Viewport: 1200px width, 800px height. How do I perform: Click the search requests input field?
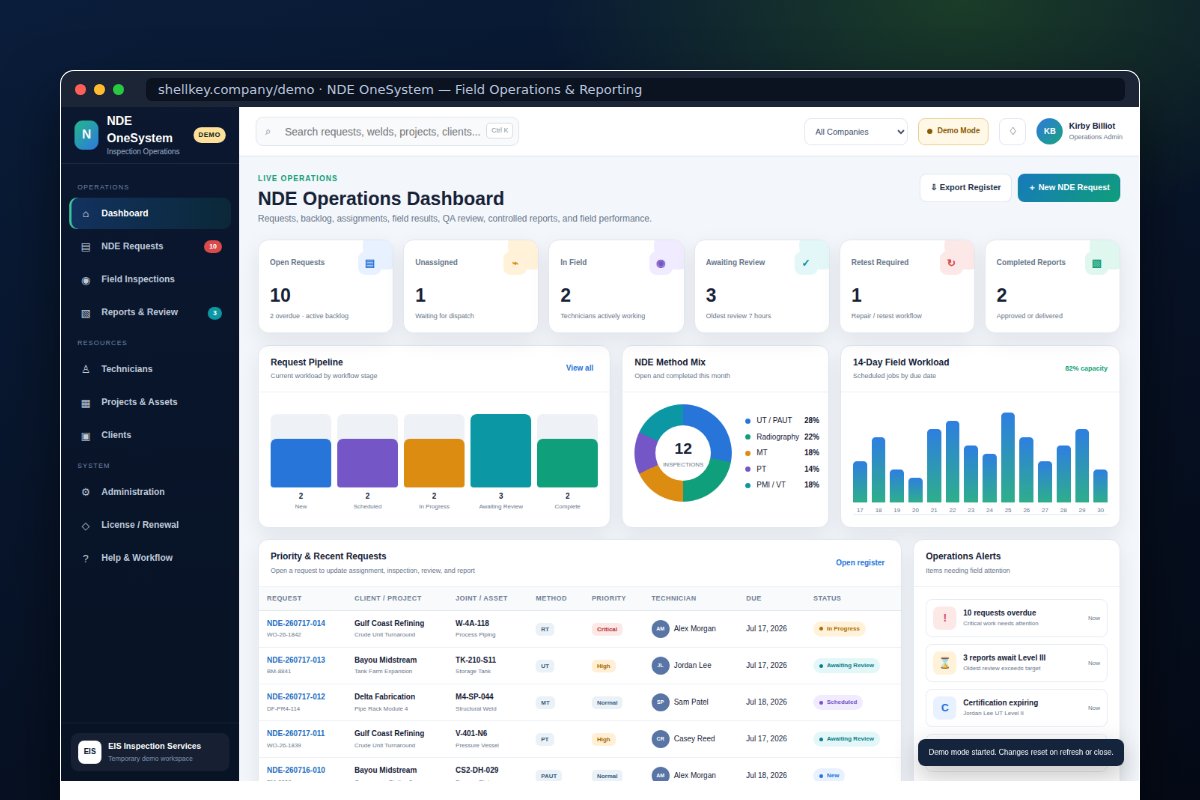(387, 131)
